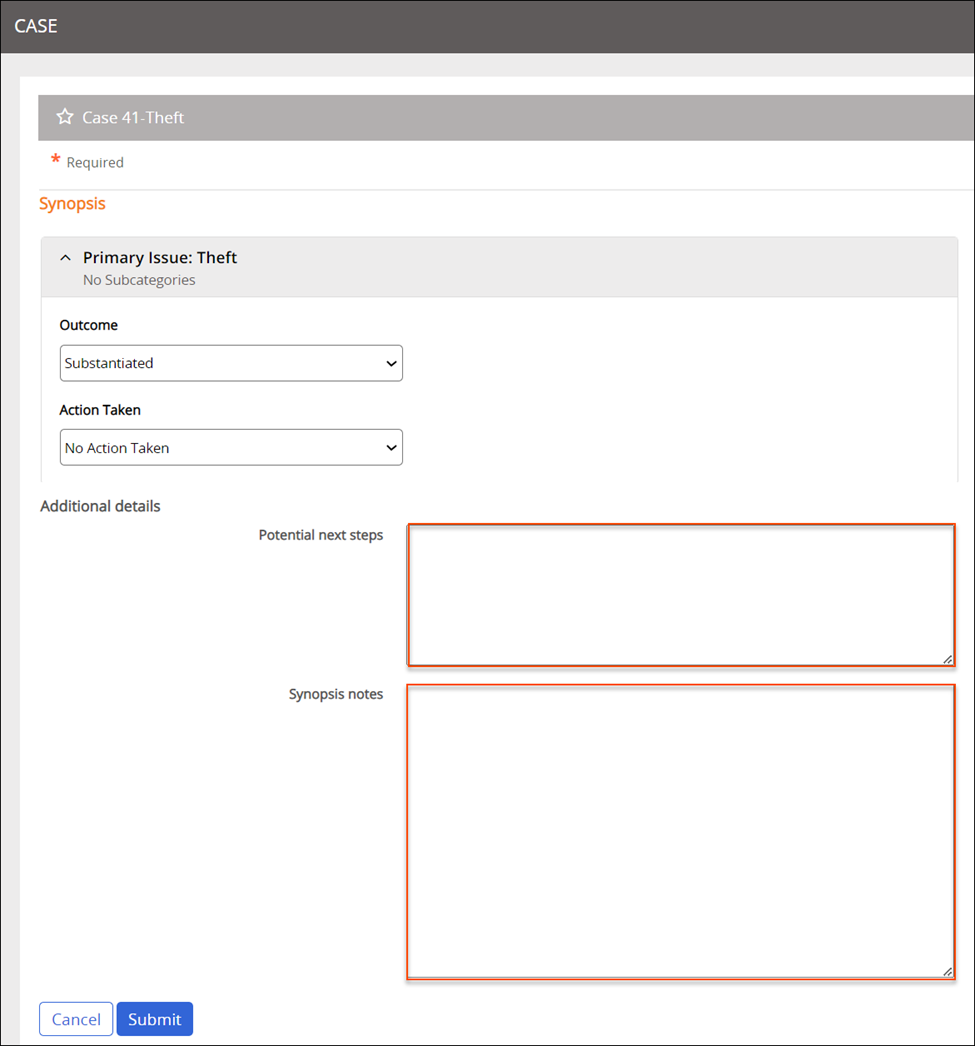The image size is (975, 1046).
Task: Collapse the Primary Issue: Theft section chevron
Action: 66,258
